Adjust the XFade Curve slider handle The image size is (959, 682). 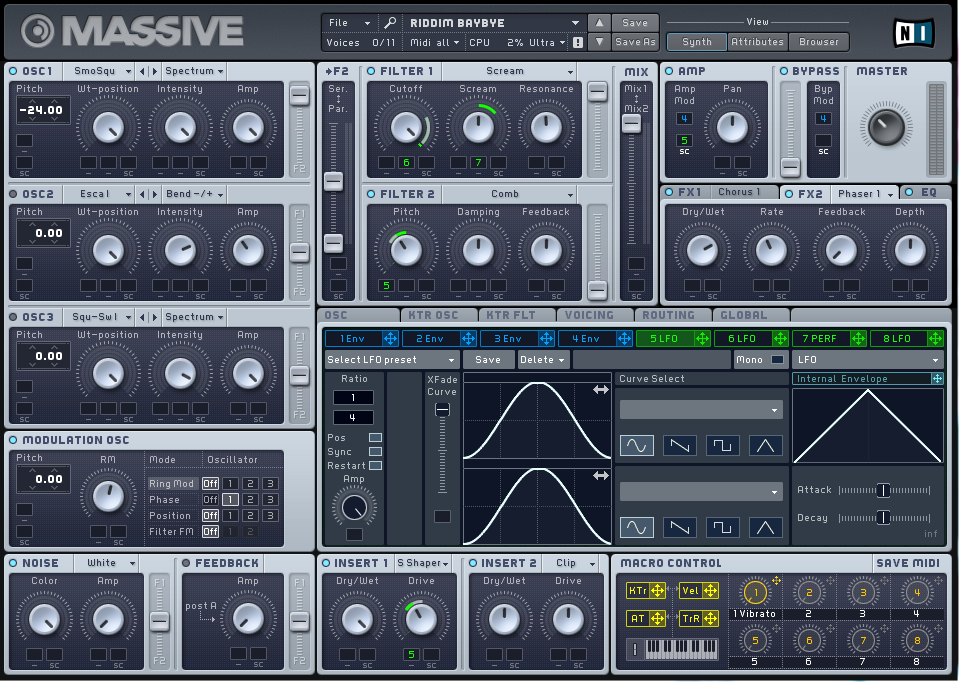coord(442,409)
